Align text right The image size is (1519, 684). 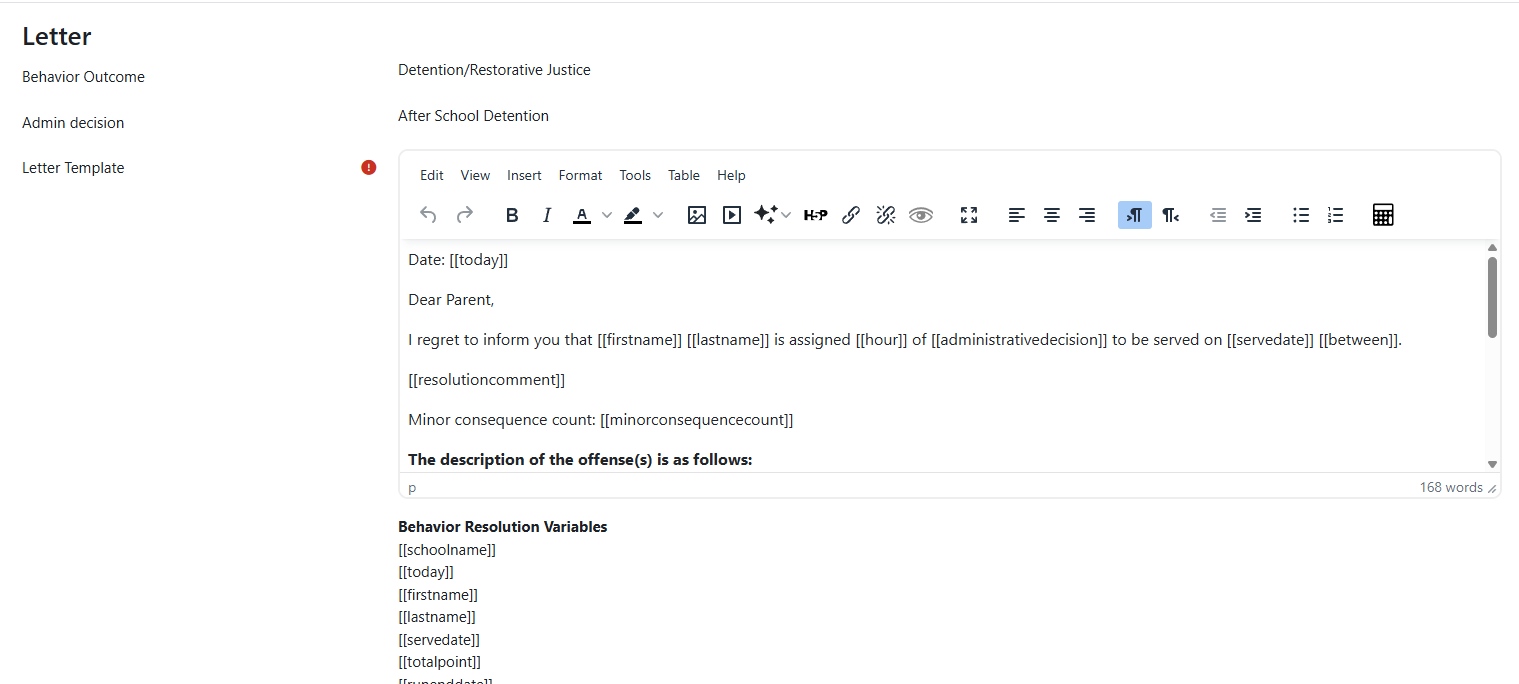(x=1087, y=215)
